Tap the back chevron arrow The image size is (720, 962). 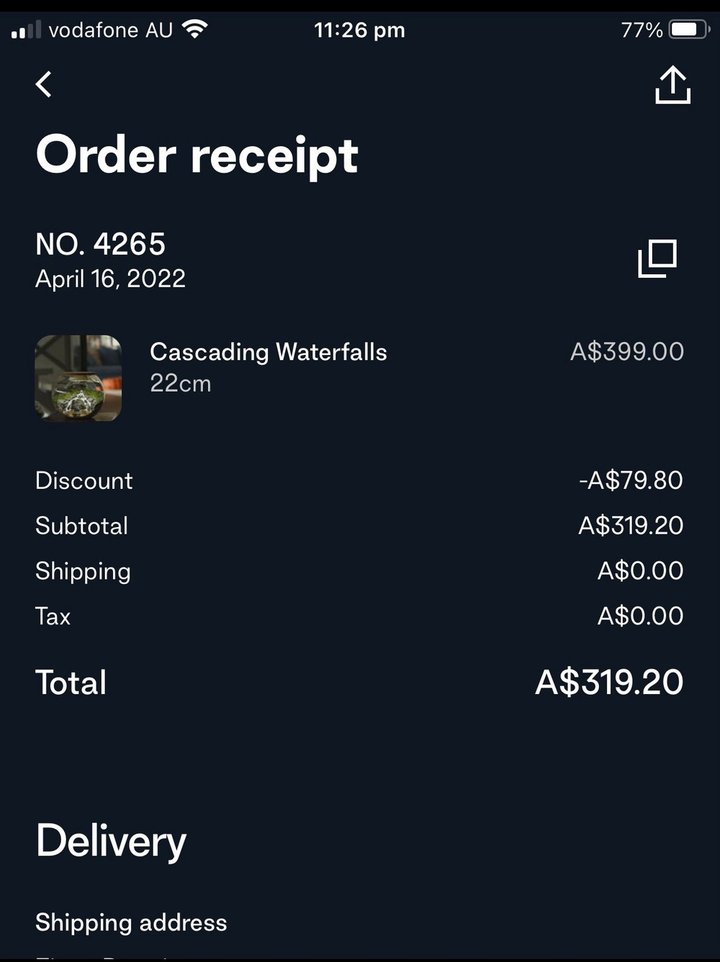point(44,84)
